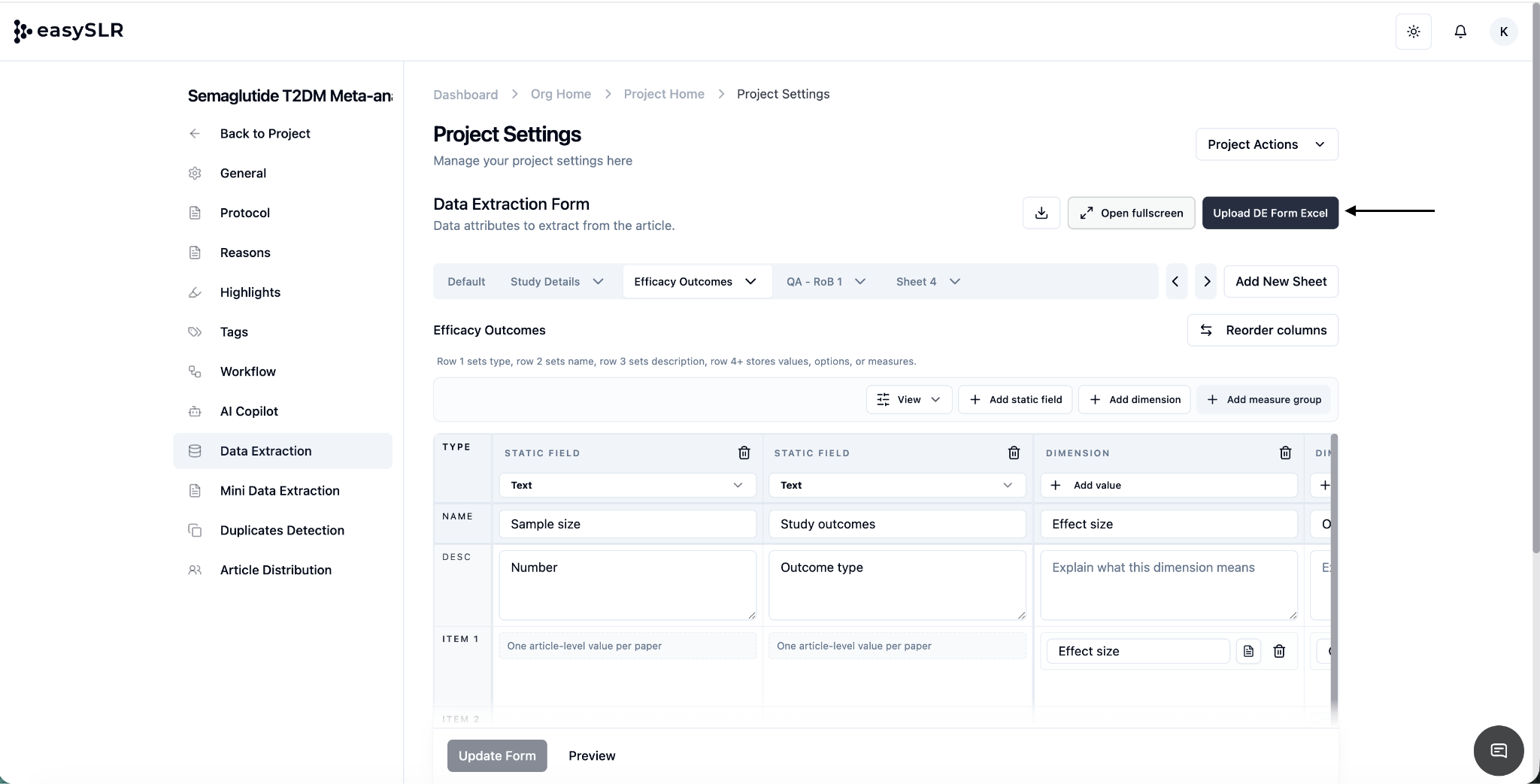Click the Upload DE Form Excel button

(1269, 213)
